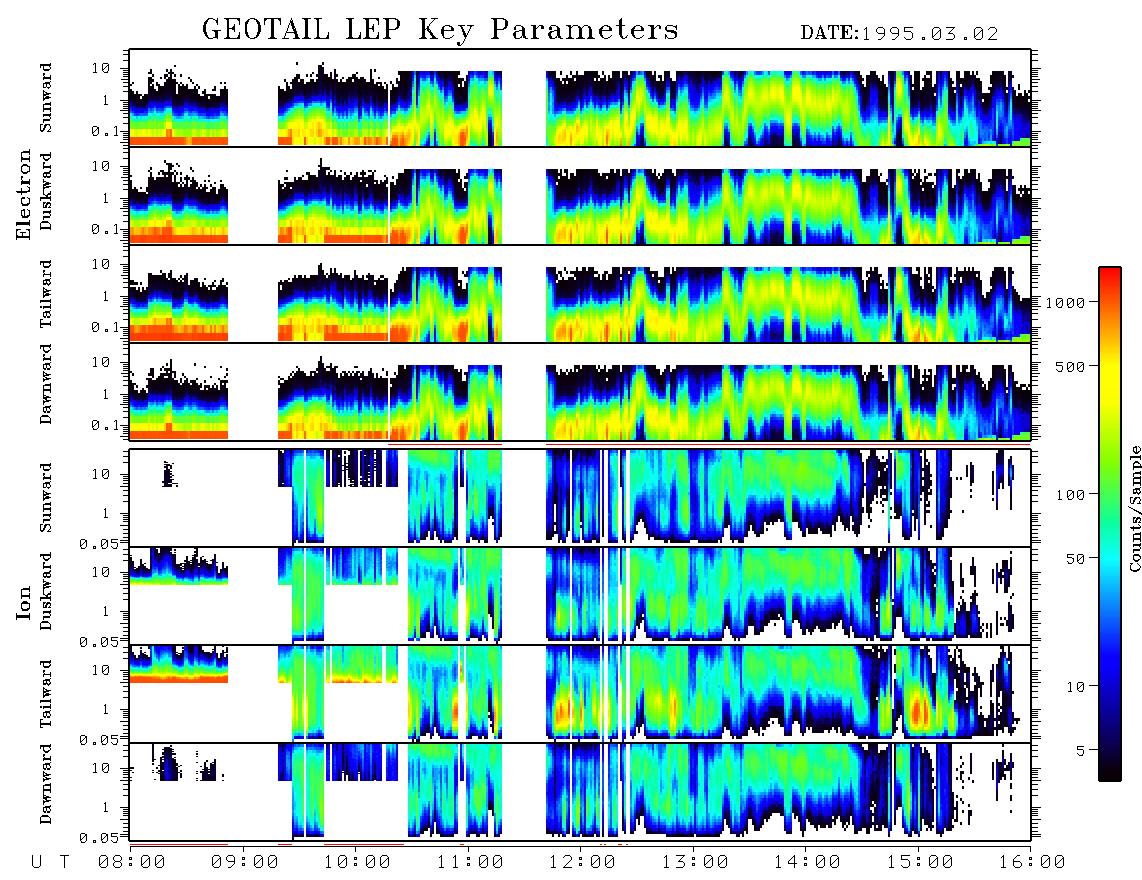Click the time tick label '11:00'
The height and width of the screenshot is (880, 1142).
pos(470,862)
